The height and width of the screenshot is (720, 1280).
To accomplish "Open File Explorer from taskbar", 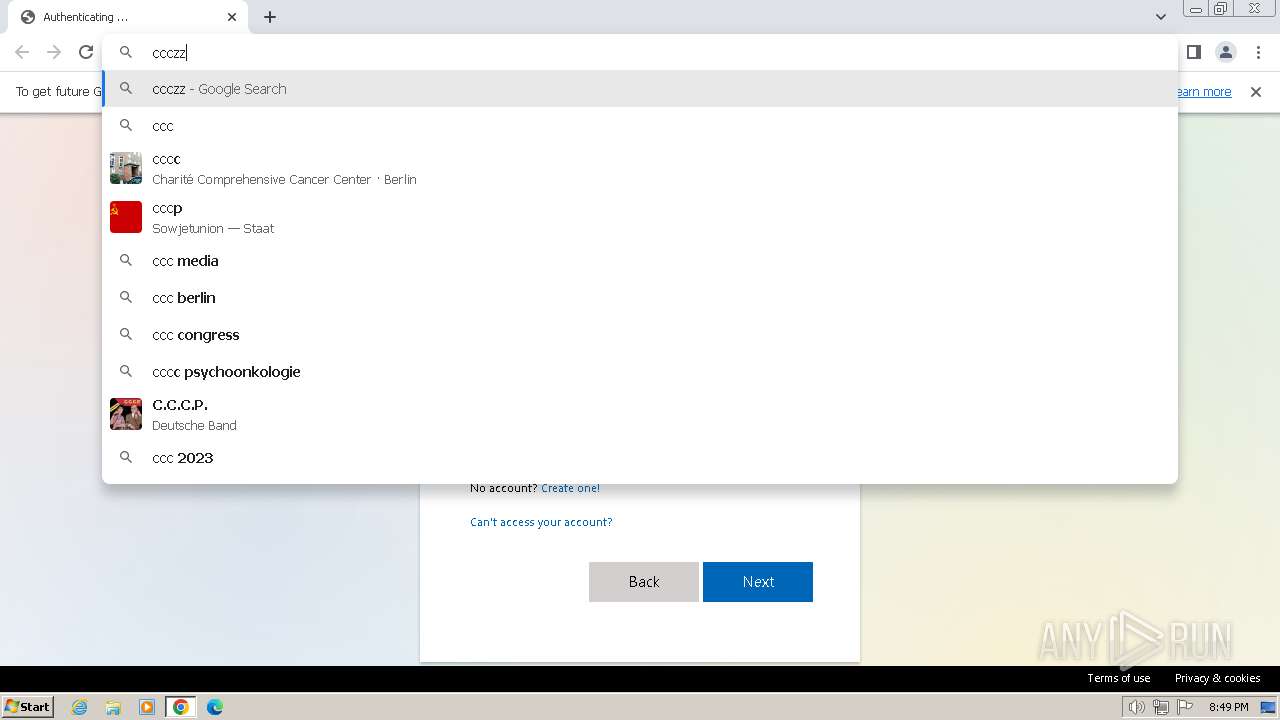I will [113, 707].
